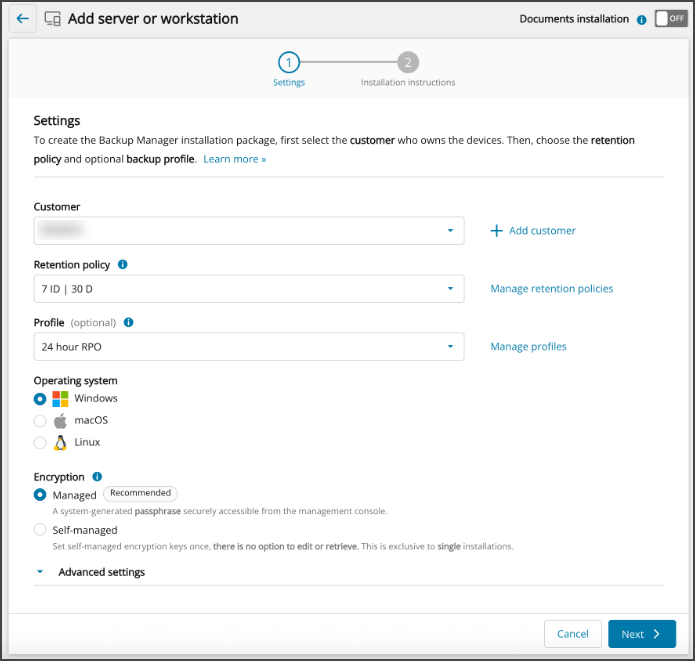This screenshot has width=695, height=661.
Task: Click the Windows logo icon
Action: coord(60,399)
